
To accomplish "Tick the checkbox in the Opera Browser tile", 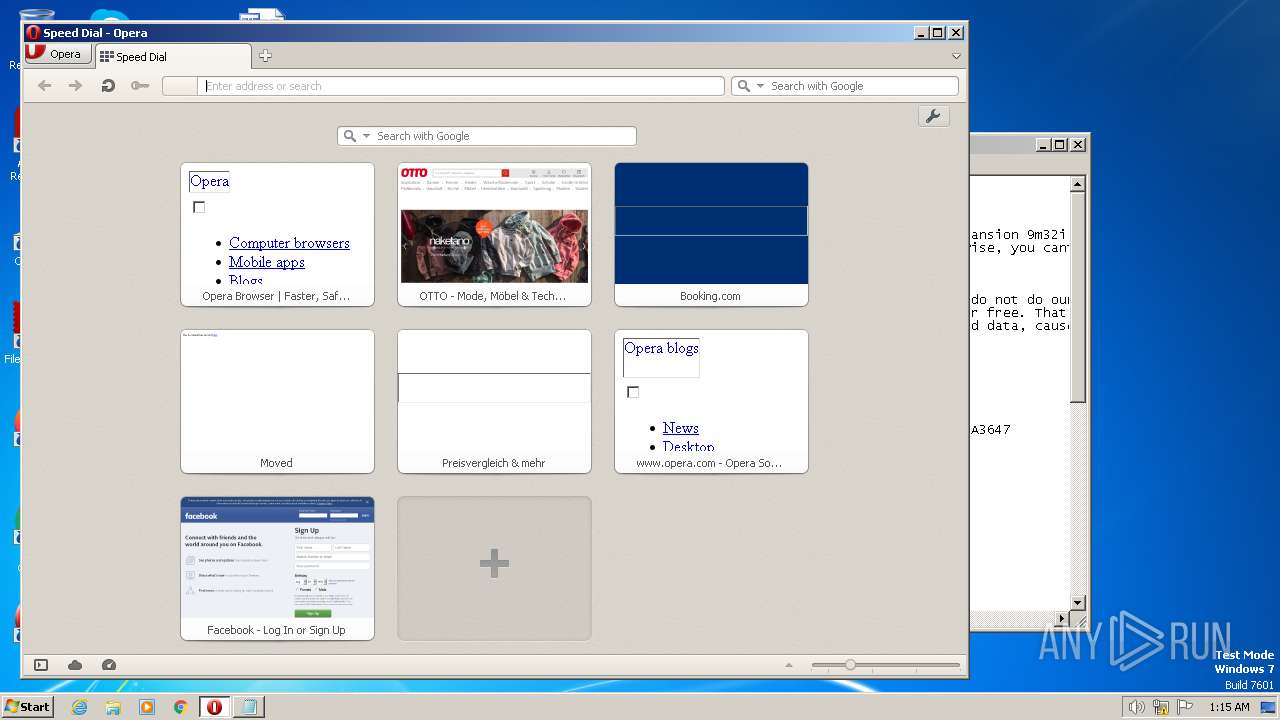I will click(x=199, y=207).
